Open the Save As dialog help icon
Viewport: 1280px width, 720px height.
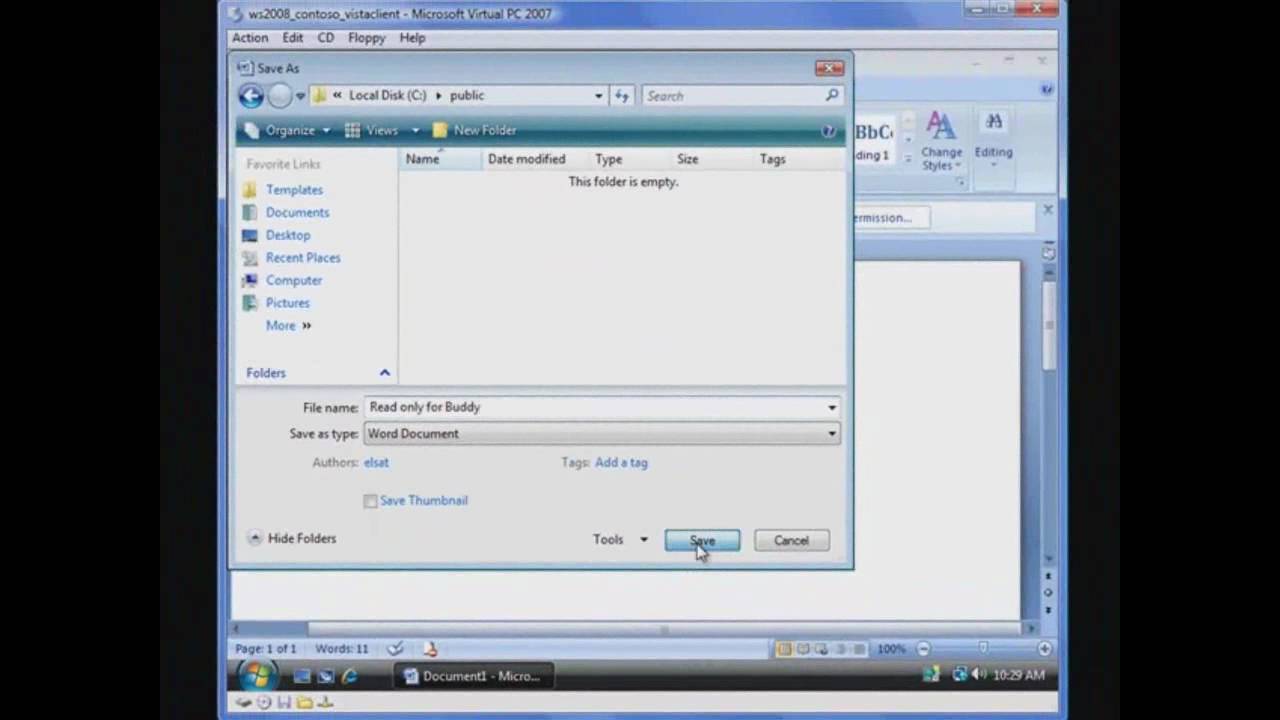point(828,131)
